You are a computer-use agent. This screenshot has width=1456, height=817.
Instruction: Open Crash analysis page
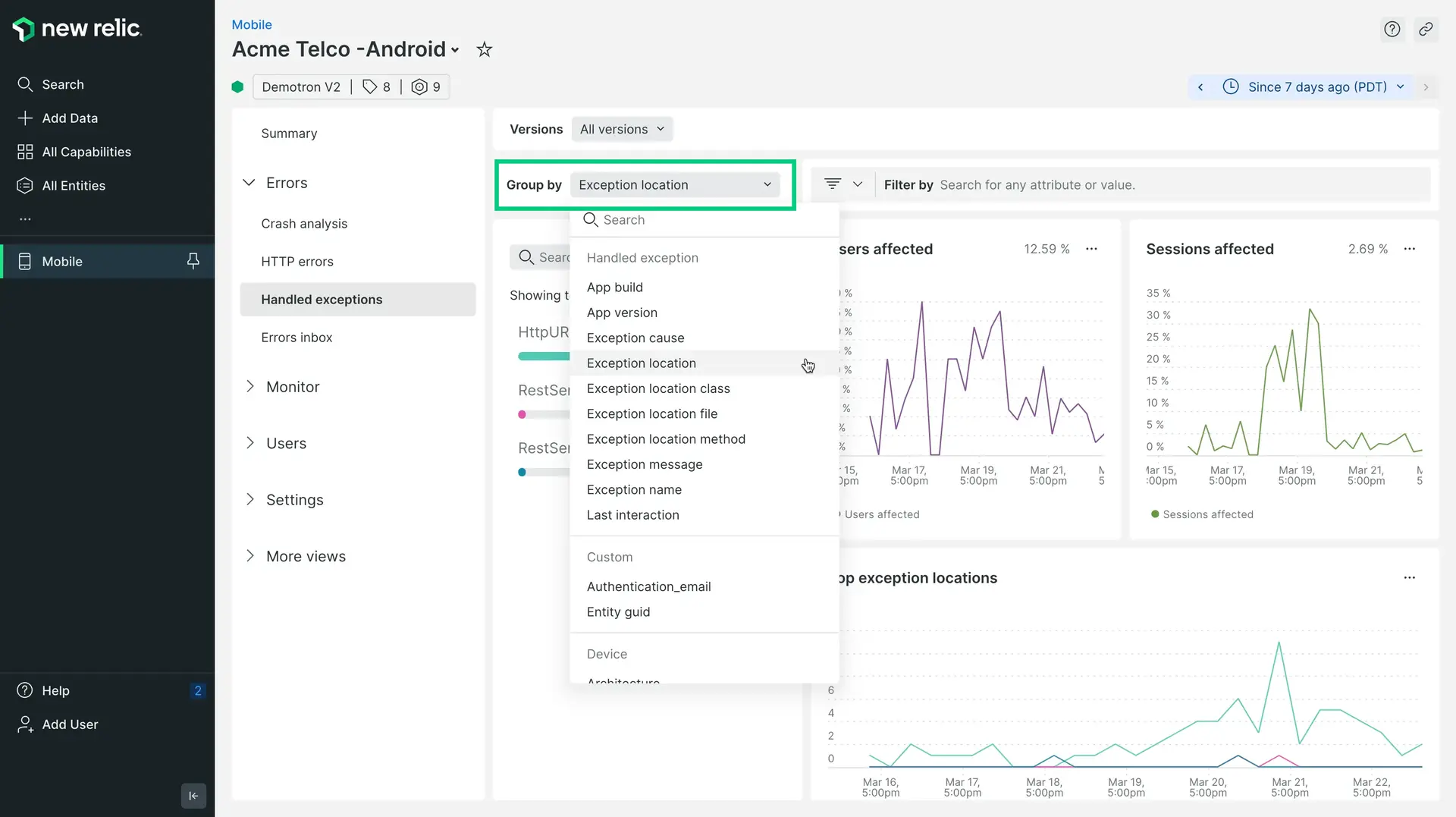coord(304,224)
